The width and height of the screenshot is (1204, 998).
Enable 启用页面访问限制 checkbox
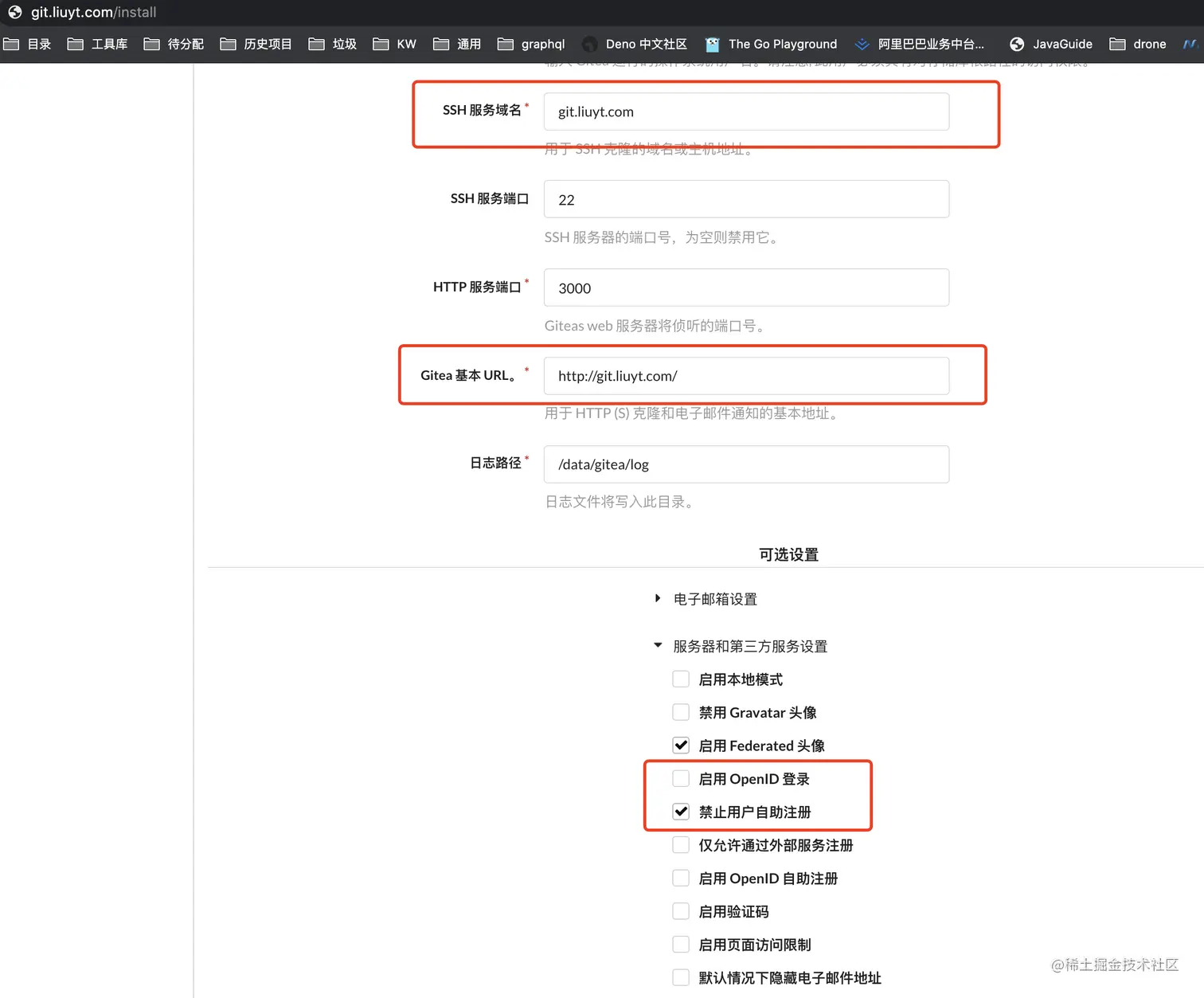tap(681, 945)
